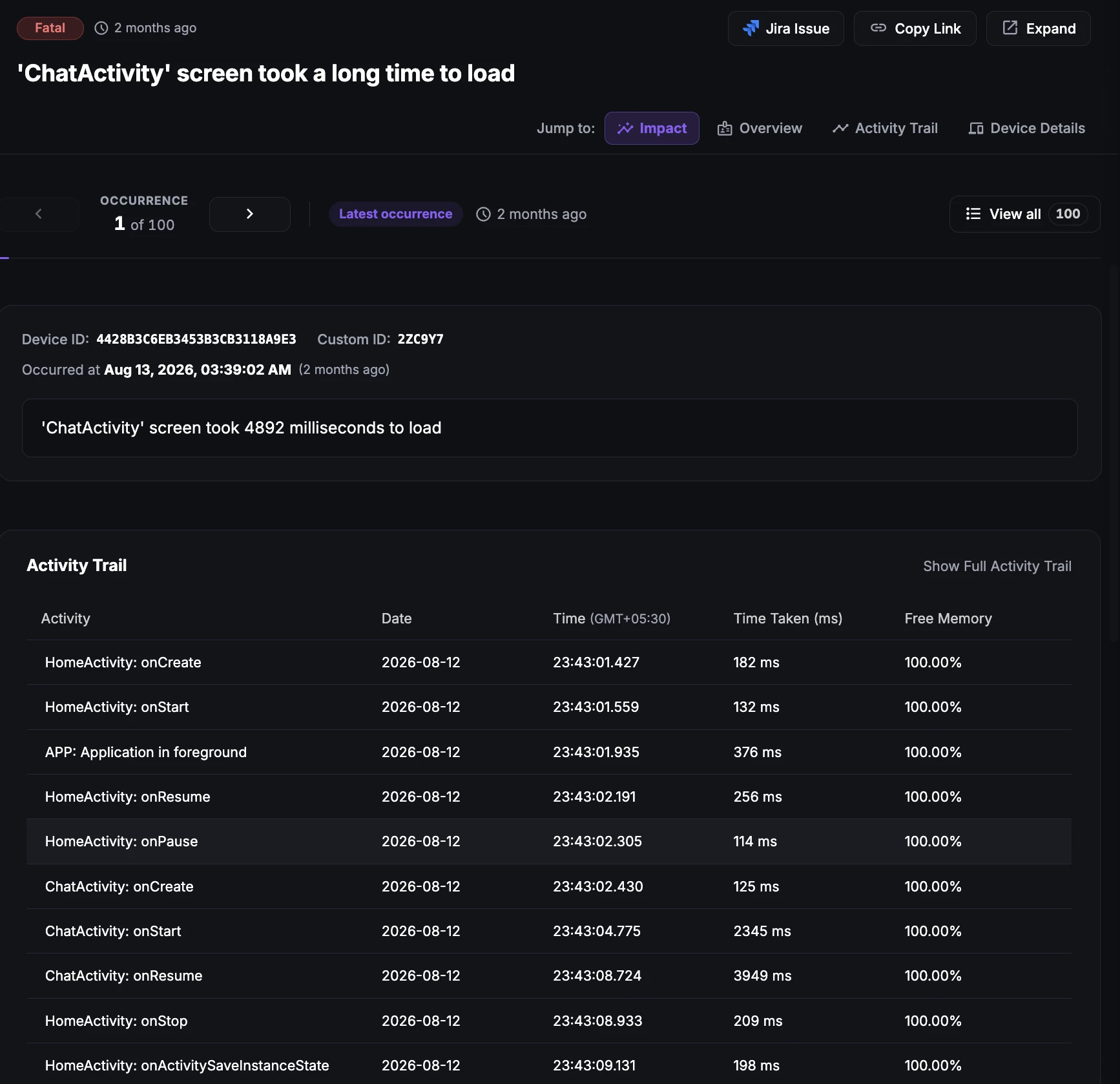Open View all 100 occurrences
The width and height of the screenshot is (1120, 1084).
coord(1024,214)
